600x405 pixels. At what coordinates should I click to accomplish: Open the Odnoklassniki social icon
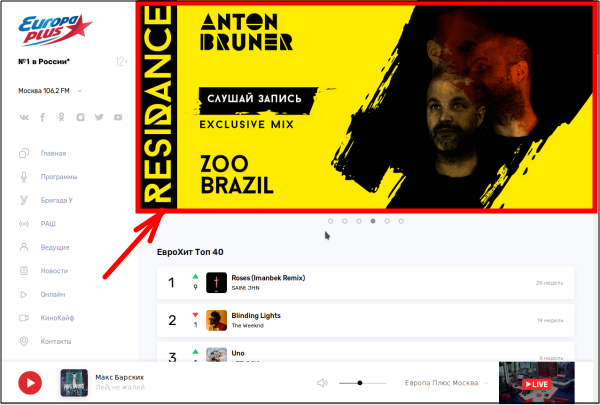pos(61,117)
